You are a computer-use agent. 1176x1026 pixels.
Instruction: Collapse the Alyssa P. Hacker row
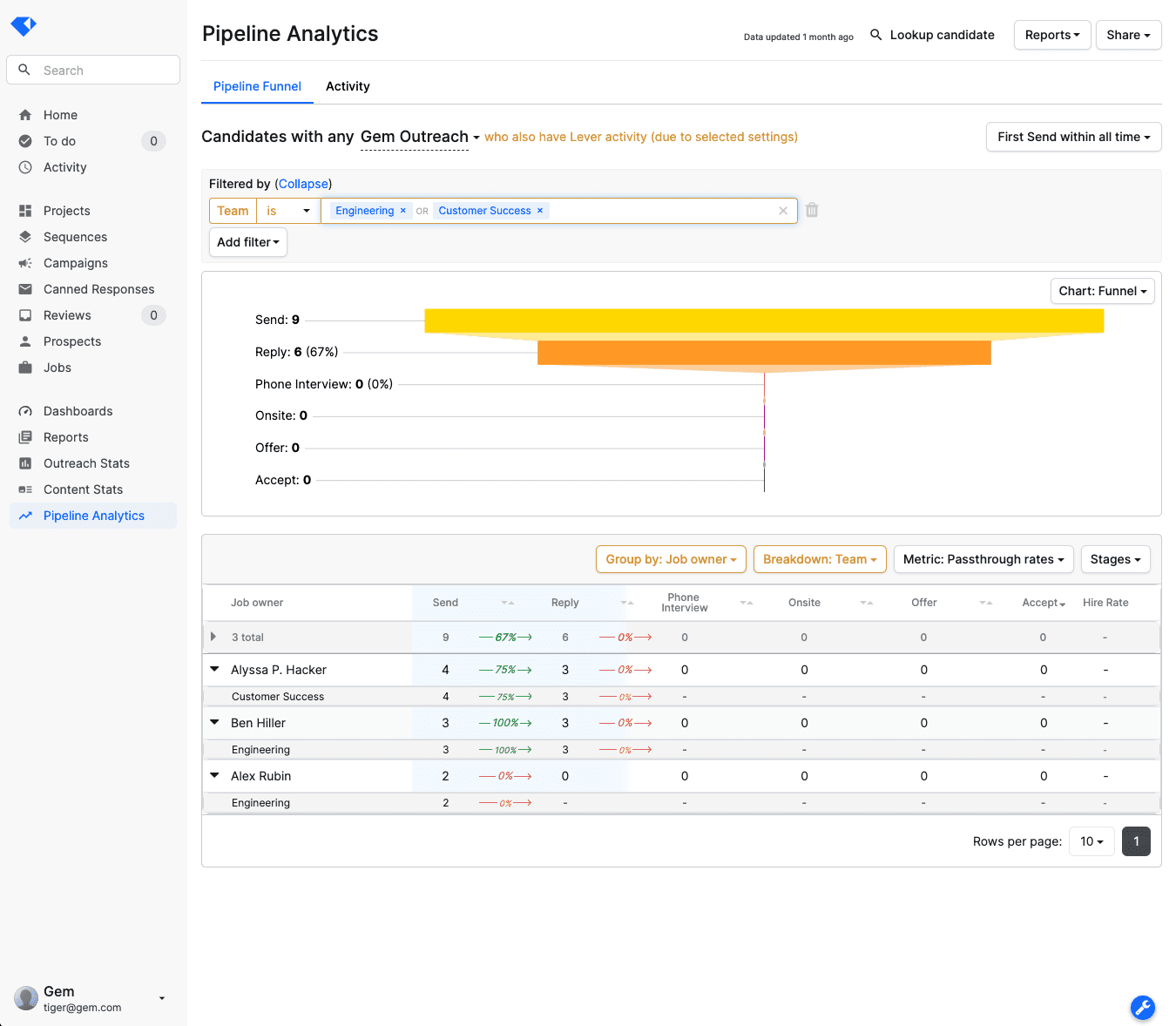pos(214,670)
